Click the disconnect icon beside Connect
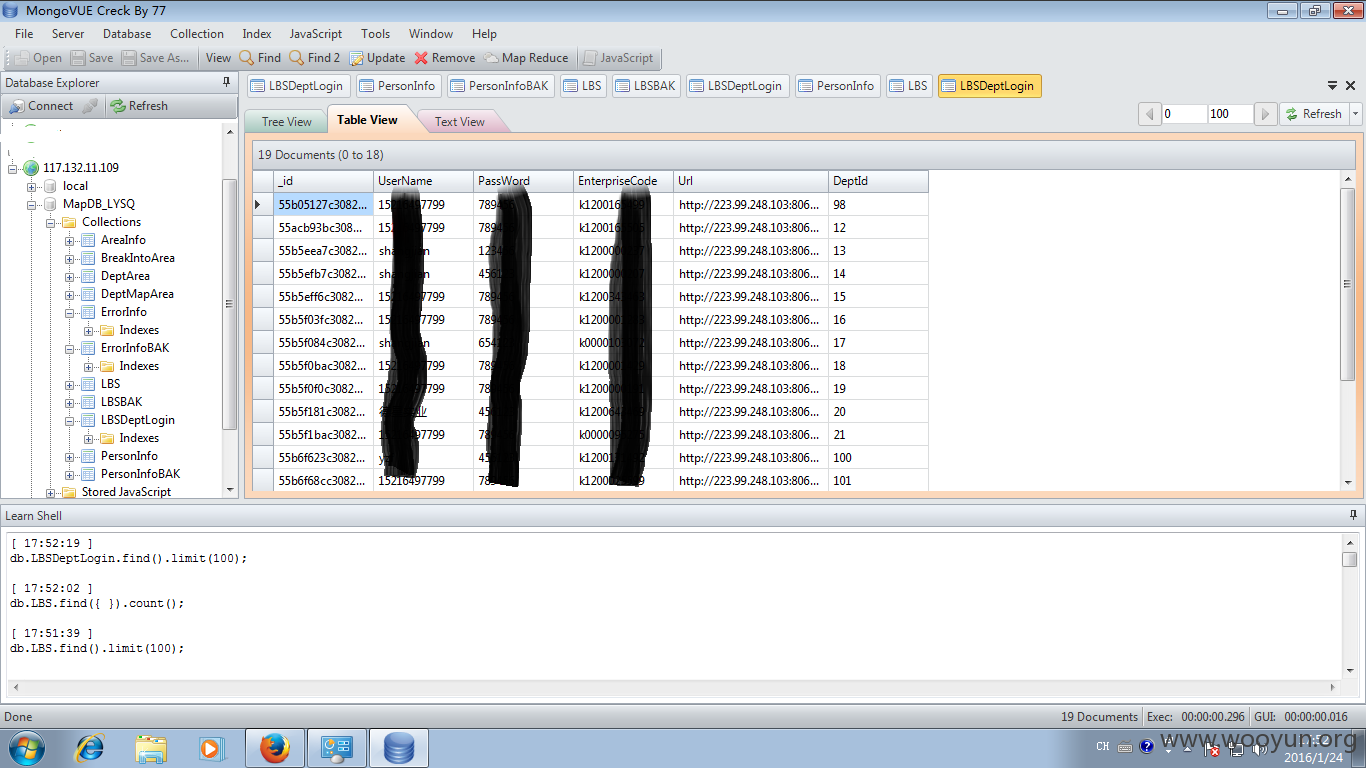Viewport: 1366px width, 768px height. [90, 106]
